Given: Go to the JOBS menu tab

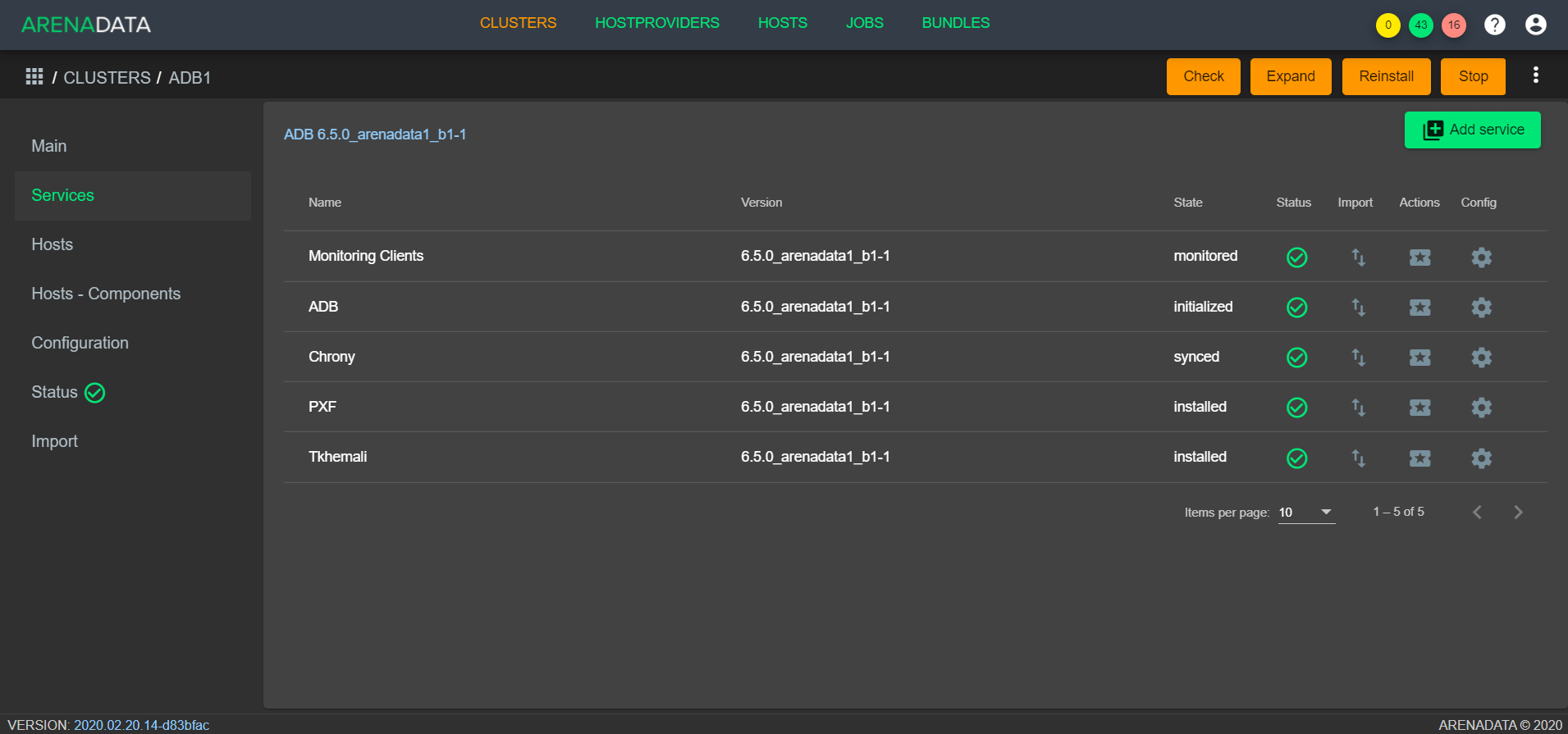Looking at the screenshot, I should 864,23.
